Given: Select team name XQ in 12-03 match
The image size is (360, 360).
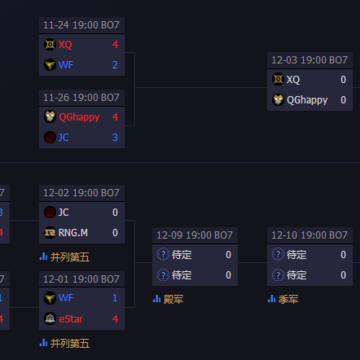Looking at the screenshot, I should pos(293,80).
